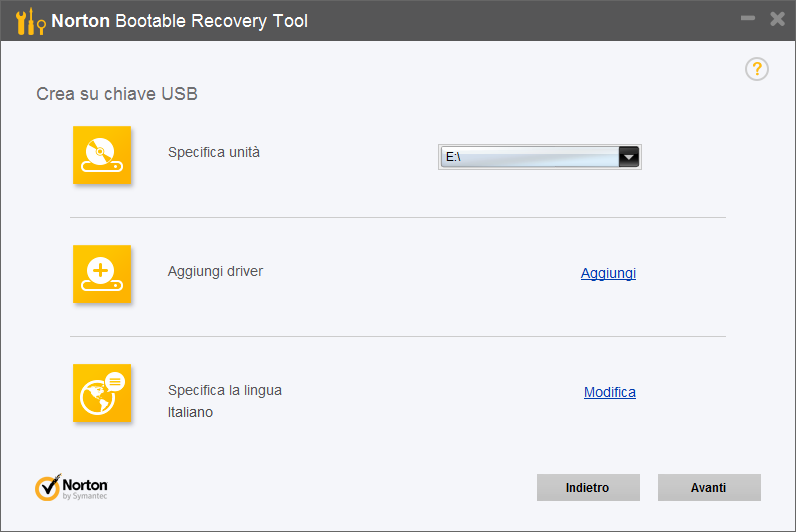Close the Norton Bootable Recovery Tool

point(777,19)
